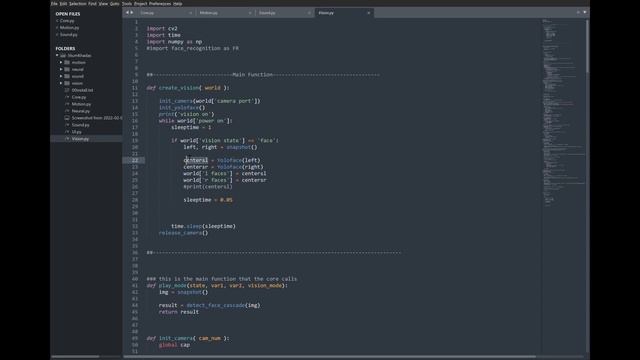Open Motion.py in the folder tree

(x=81, y=104)
